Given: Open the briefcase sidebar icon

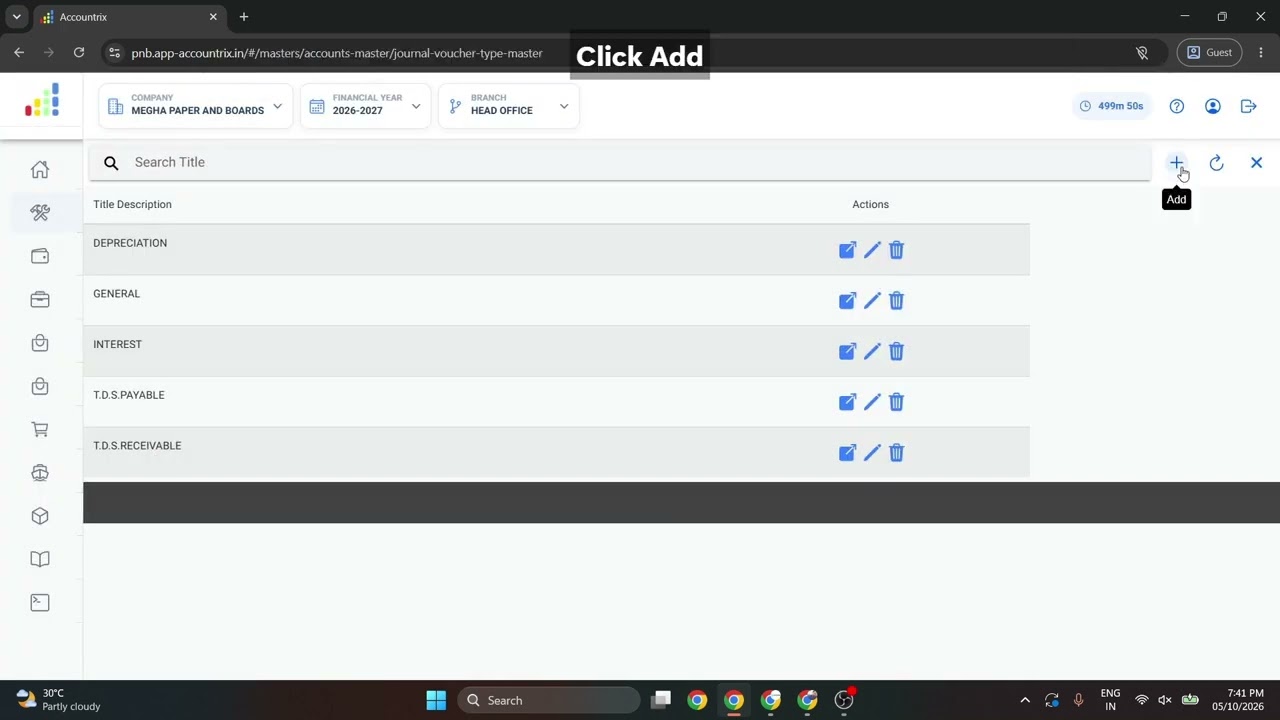Looking at the screenshot, I should tap(40, 300).
